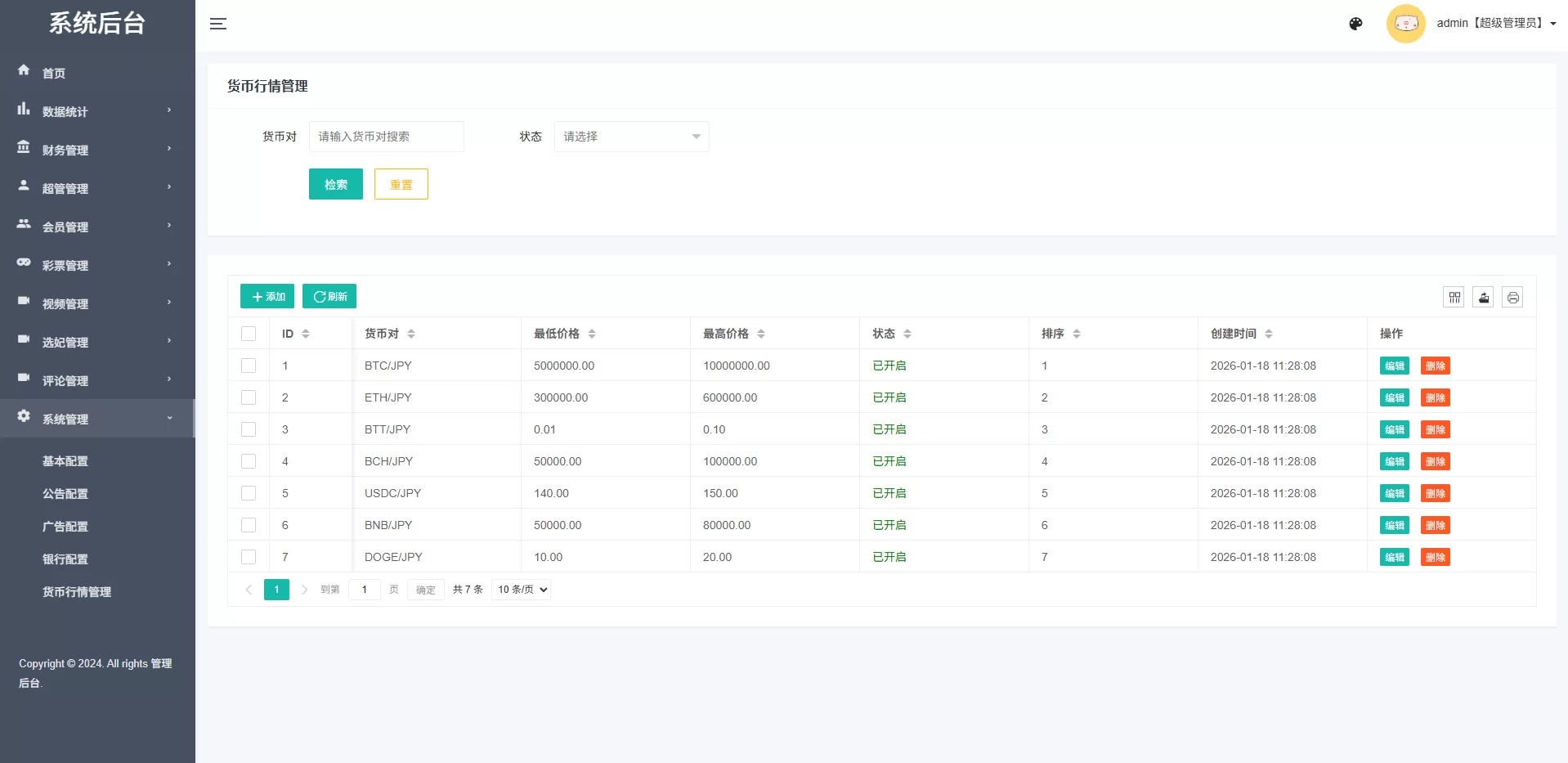Viewport: 1568px width, 763px height.
Task: Open the column visibility settings icon
Action: [x=1454, y=297]
